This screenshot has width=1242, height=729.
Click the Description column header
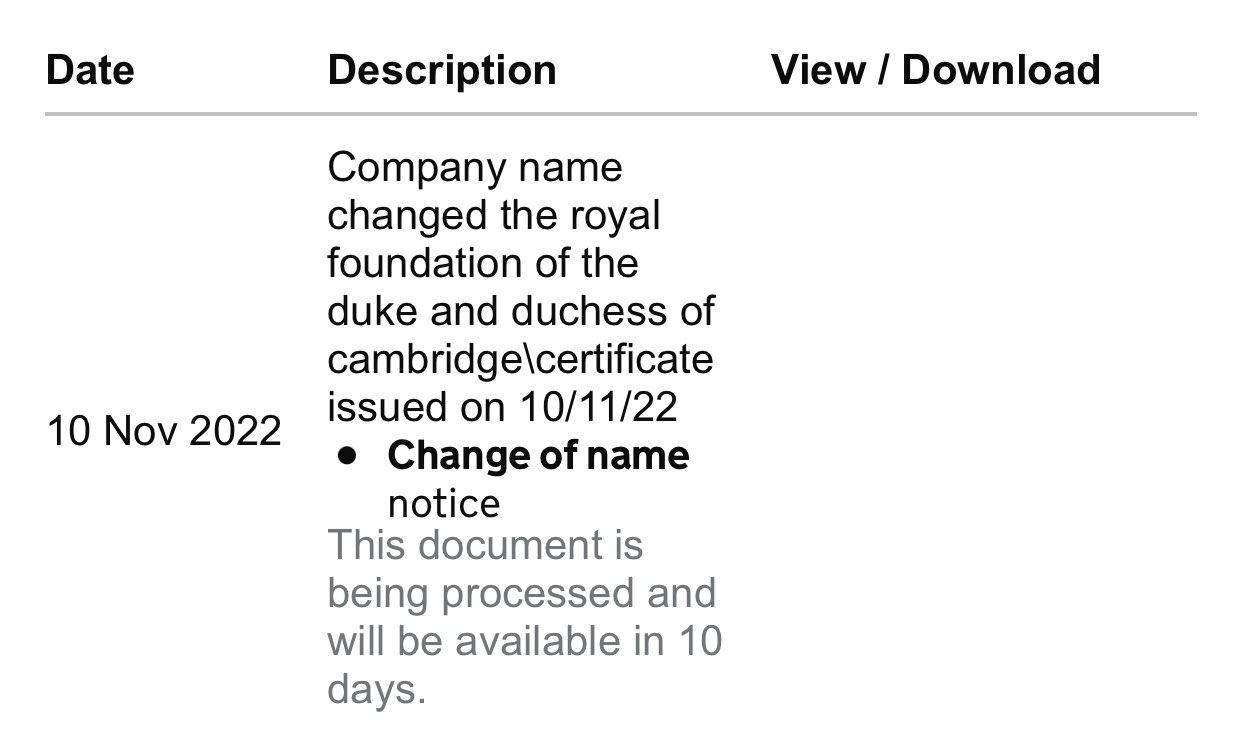(441, 70)
